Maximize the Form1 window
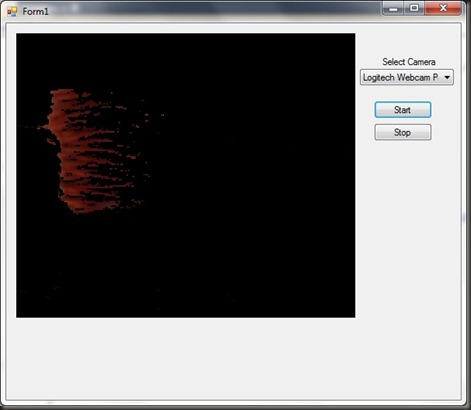 click(x=414, y=8)
